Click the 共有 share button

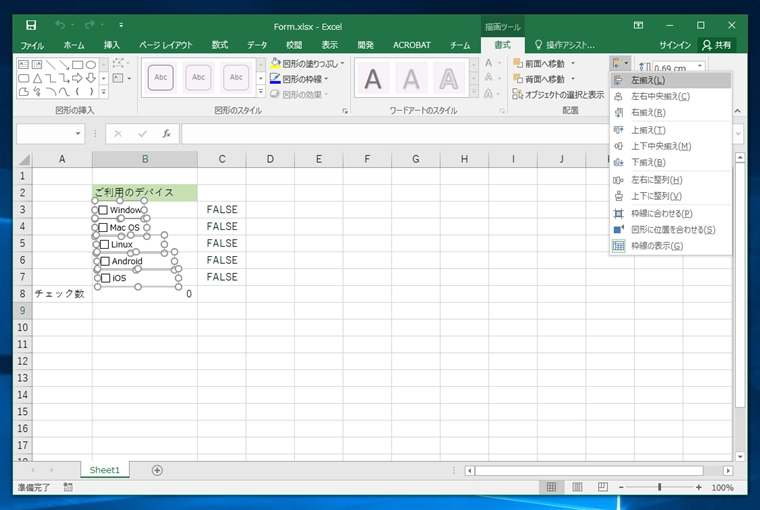coord(717,45)
